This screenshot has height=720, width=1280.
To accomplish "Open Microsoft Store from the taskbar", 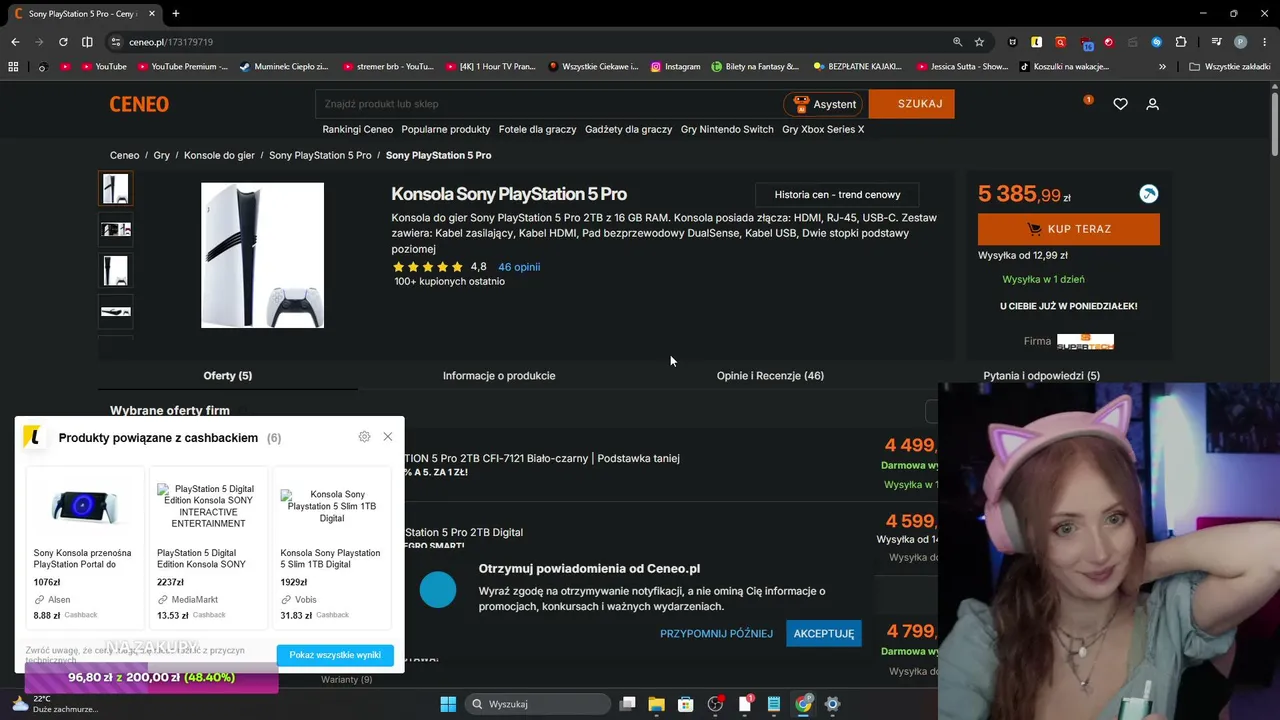I will (685, 704).
